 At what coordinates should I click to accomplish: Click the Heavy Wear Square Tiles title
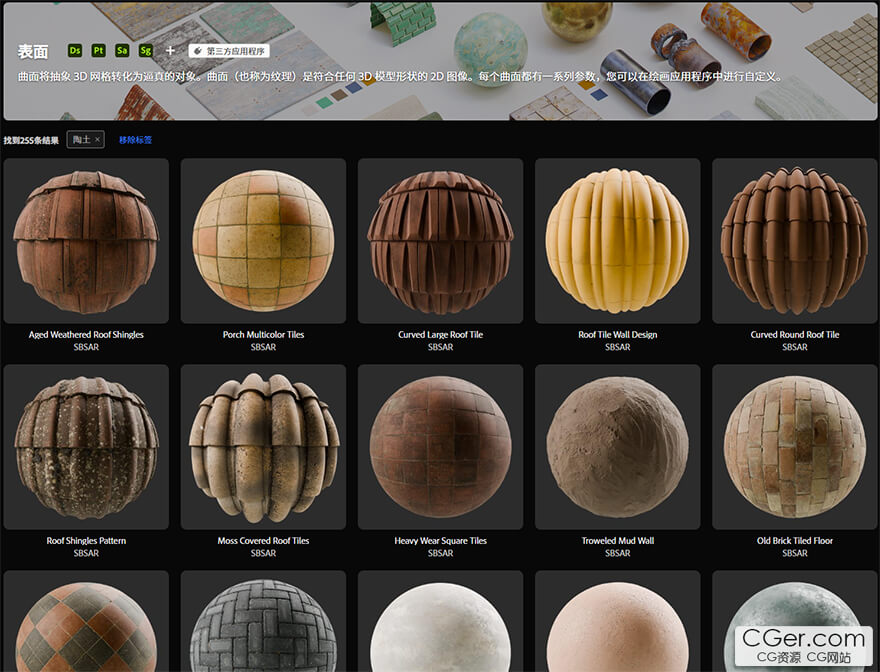pyautogui.click(x=441, y=541)
